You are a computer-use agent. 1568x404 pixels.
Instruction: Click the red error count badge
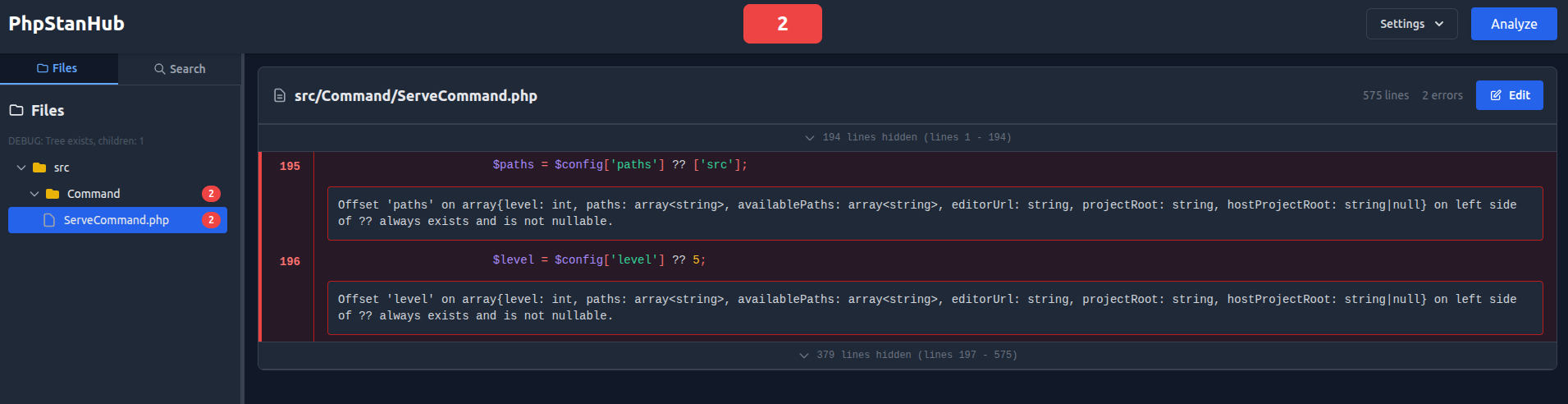point(782,24)
